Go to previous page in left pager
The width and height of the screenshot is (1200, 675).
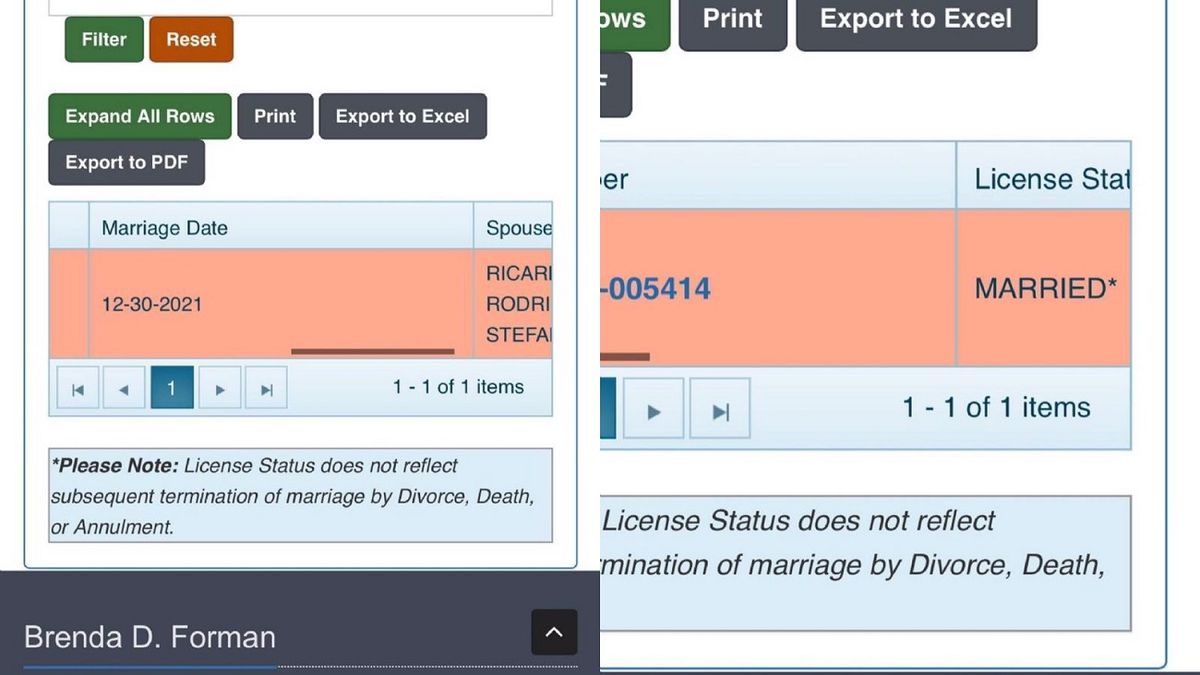pos(124,389)
